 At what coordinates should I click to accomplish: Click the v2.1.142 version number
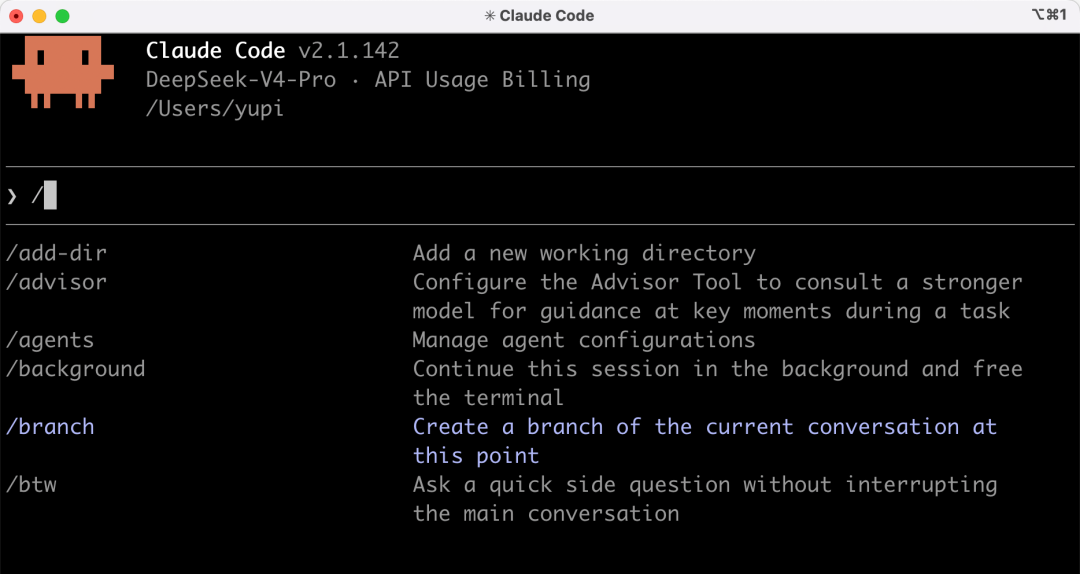[349, 50]
